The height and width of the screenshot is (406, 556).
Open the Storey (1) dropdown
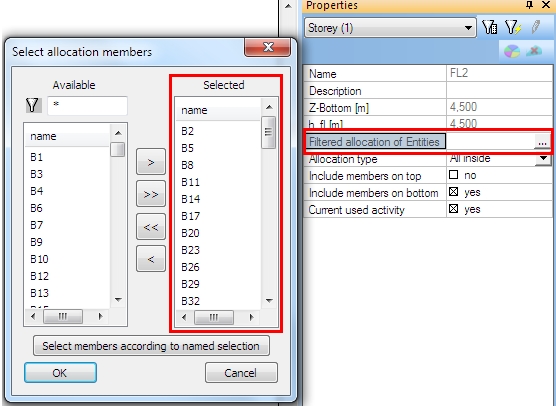pos(390,28)
